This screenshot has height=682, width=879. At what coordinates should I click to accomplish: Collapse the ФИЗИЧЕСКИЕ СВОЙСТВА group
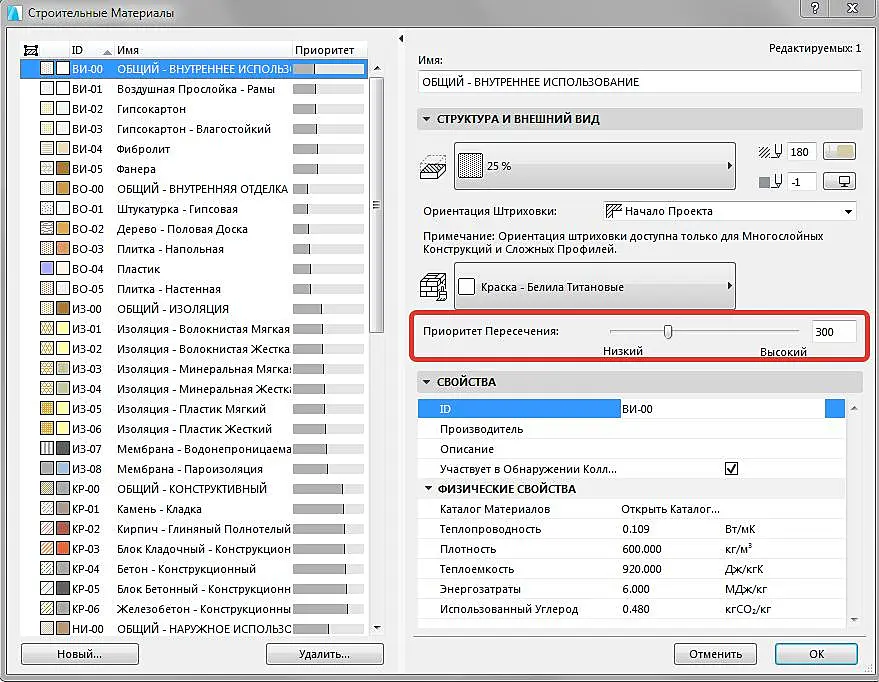click(428, 489)
